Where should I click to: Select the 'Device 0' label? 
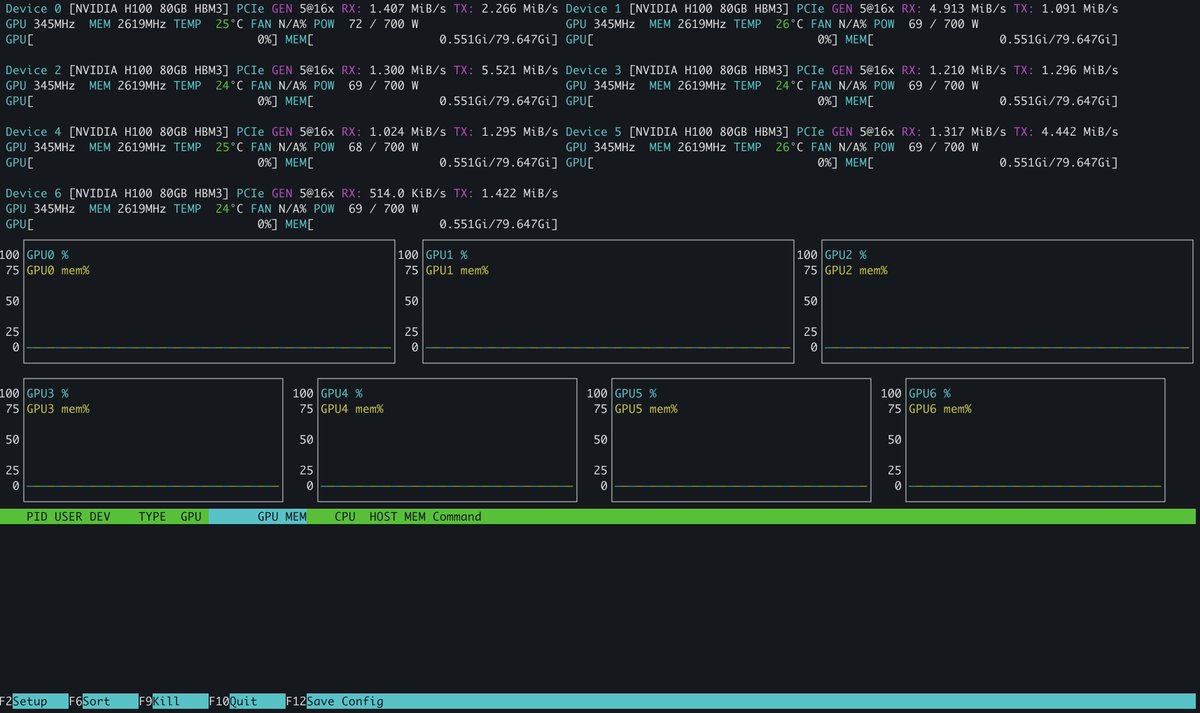coord(34,9)
